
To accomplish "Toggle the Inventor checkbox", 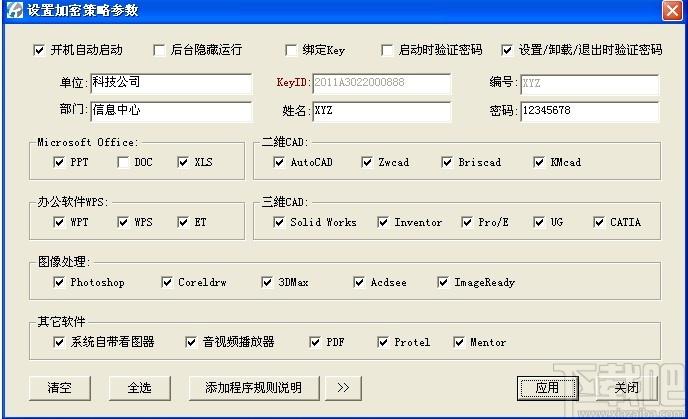I will (x=383, y=222).
